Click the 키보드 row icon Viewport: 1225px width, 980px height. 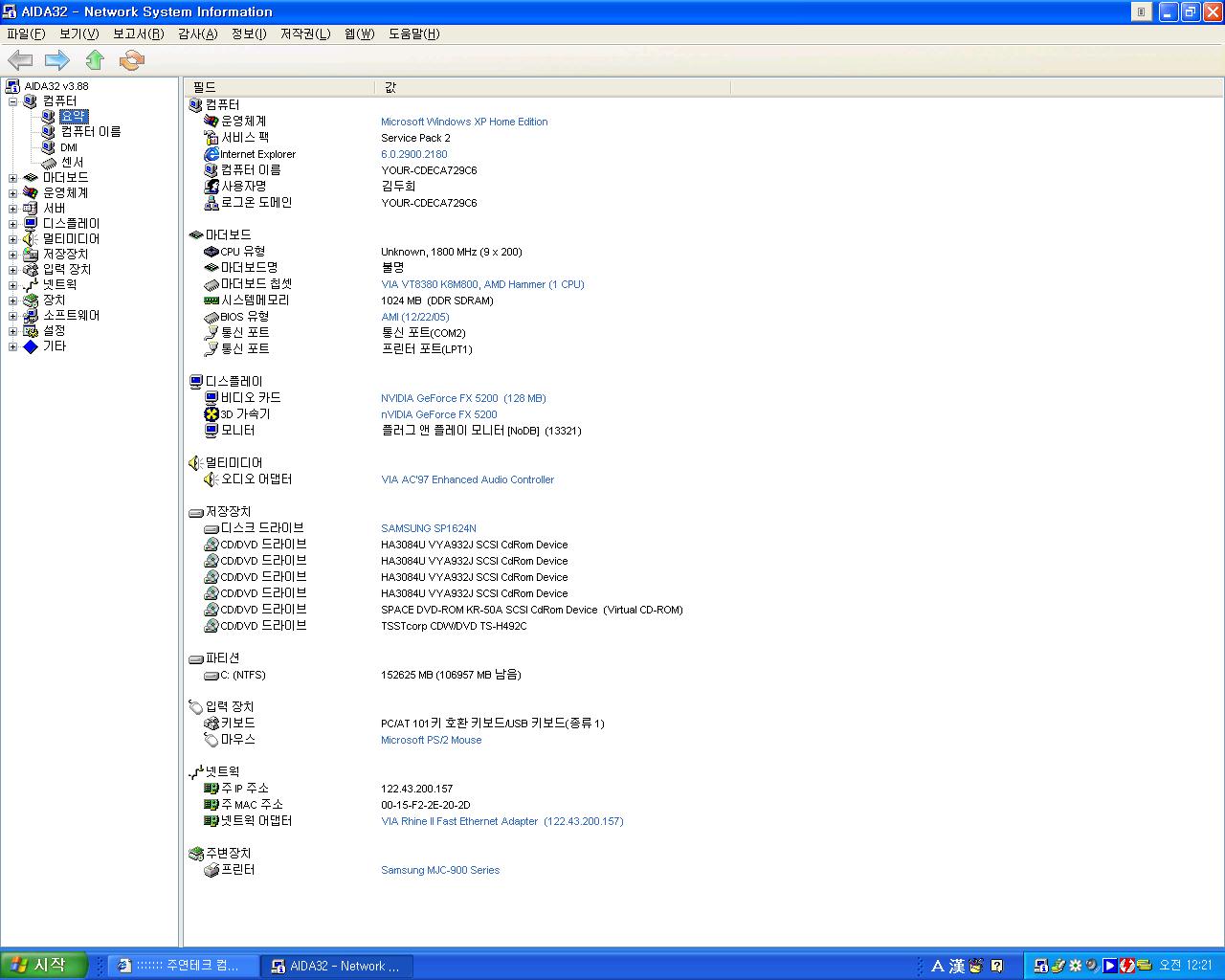(x=212, y=724)
